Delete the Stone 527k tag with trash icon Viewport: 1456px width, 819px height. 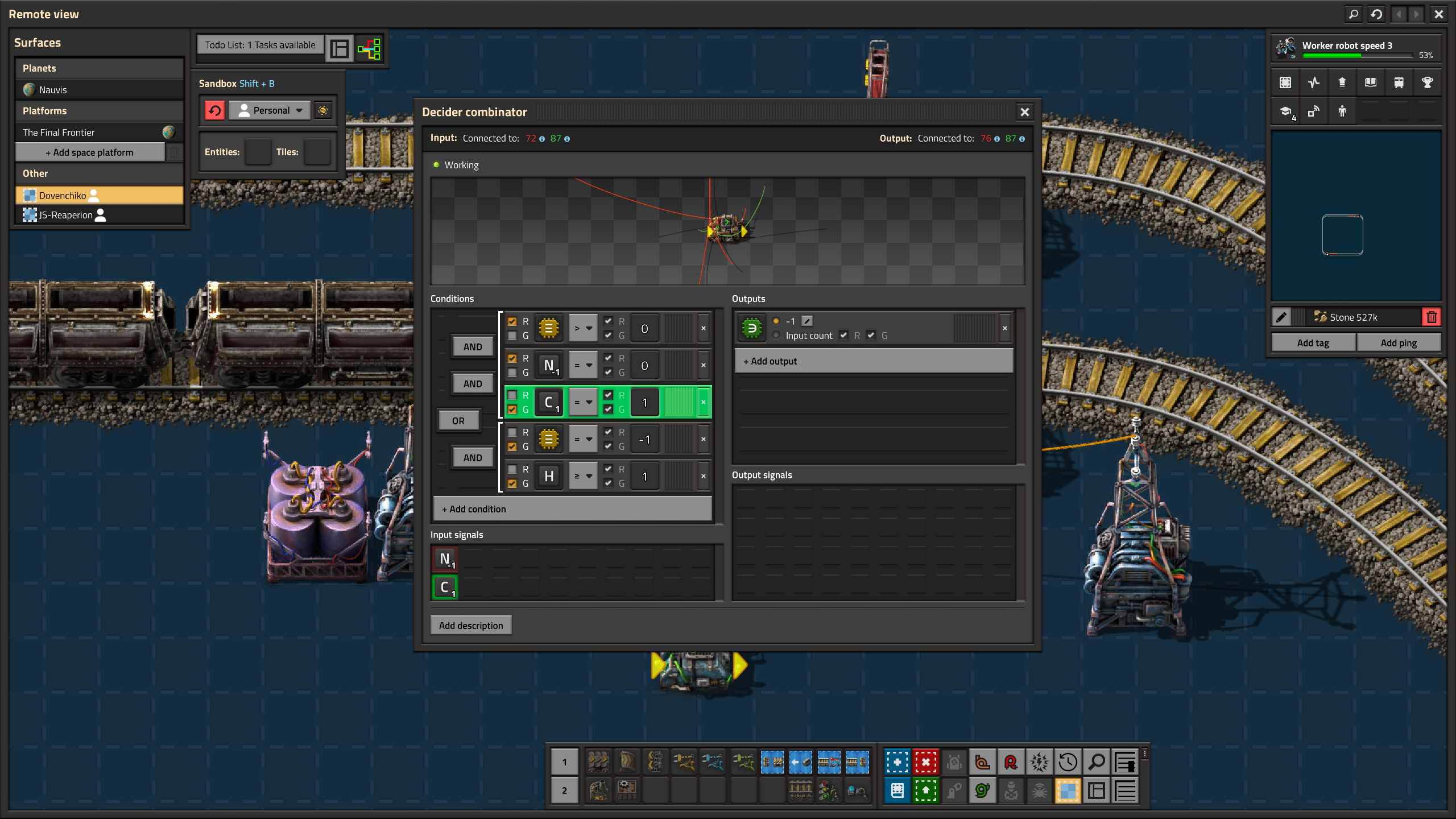coord(1432,317)
